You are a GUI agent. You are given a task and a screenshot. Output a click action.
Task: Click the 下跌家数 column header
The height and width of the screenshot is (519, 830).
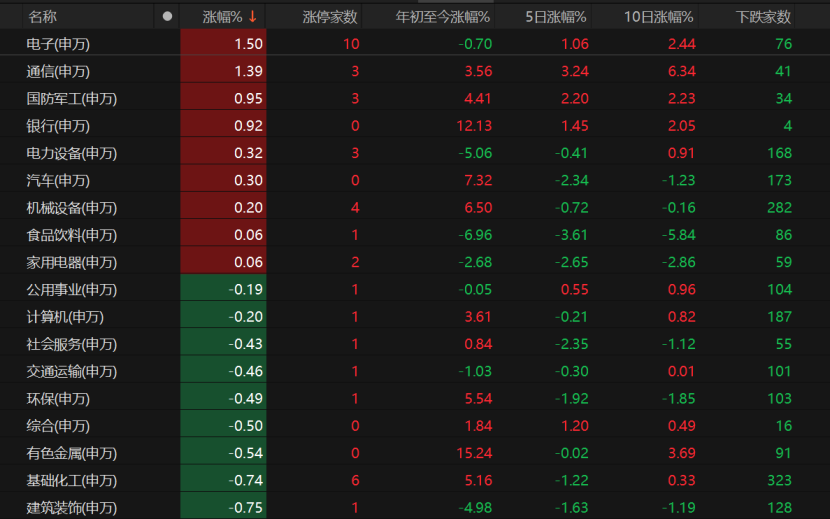pos(763,16)
